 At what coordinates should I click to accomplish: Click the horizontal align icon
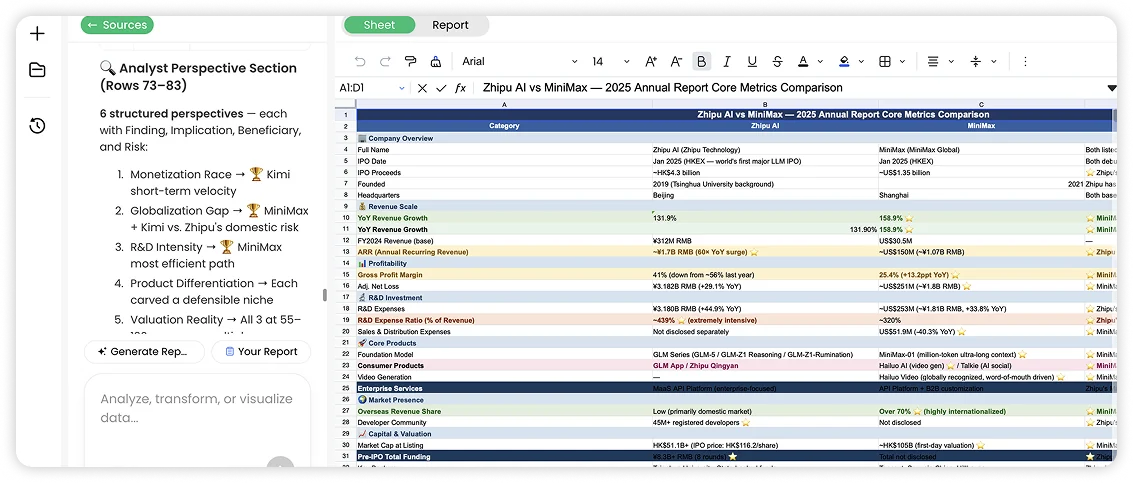pos(933,61)
